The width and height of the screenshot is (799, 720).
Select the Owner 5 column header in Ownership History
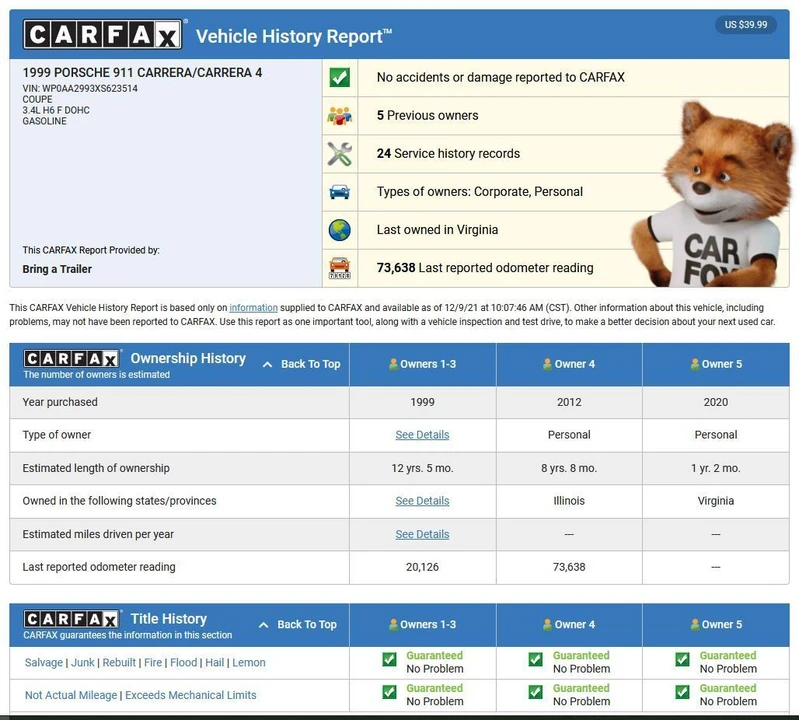point(716,364)
